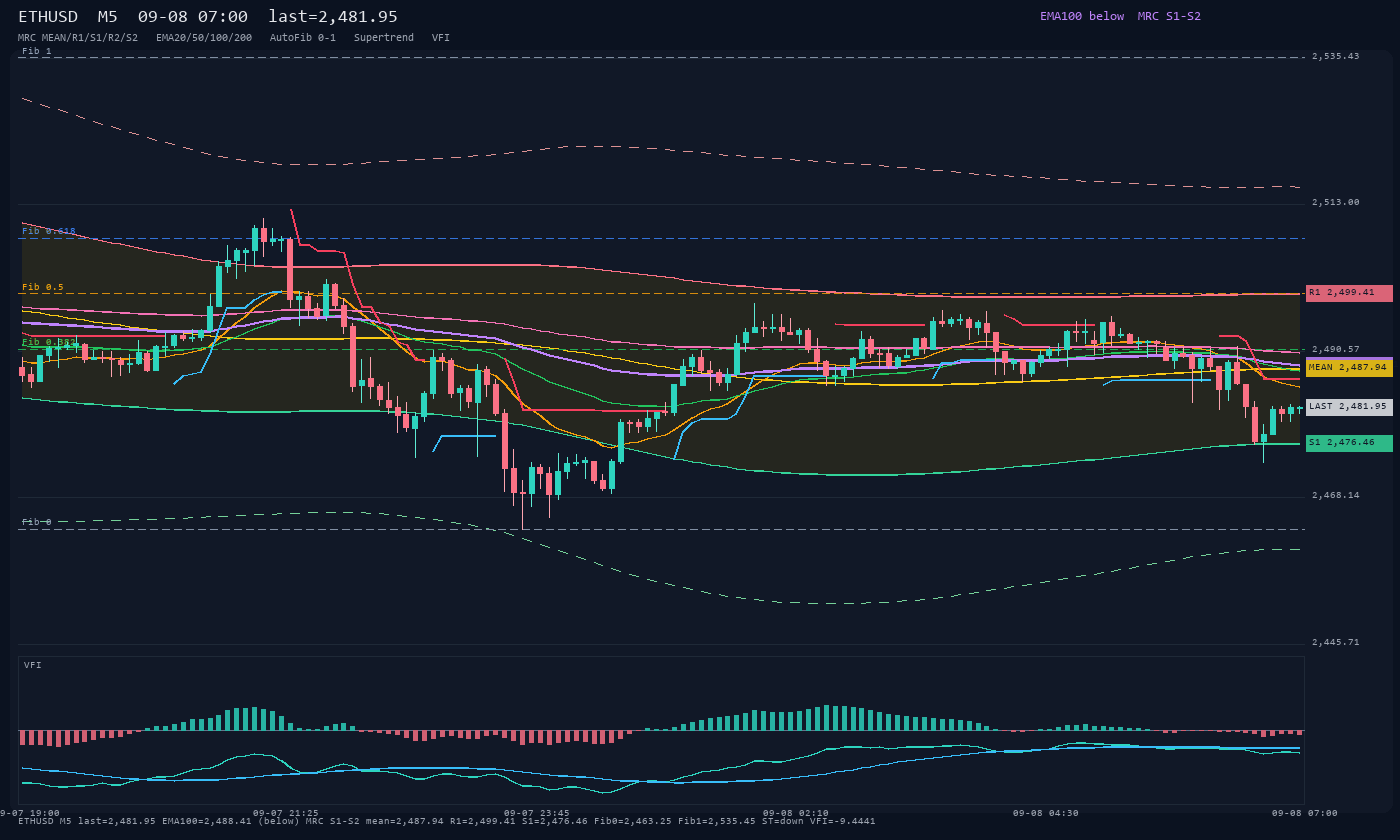This screenshot has height=840, width=1400.
Task: Click the 09-08 07:00 time axis label
Action: tap(1305, 813)
